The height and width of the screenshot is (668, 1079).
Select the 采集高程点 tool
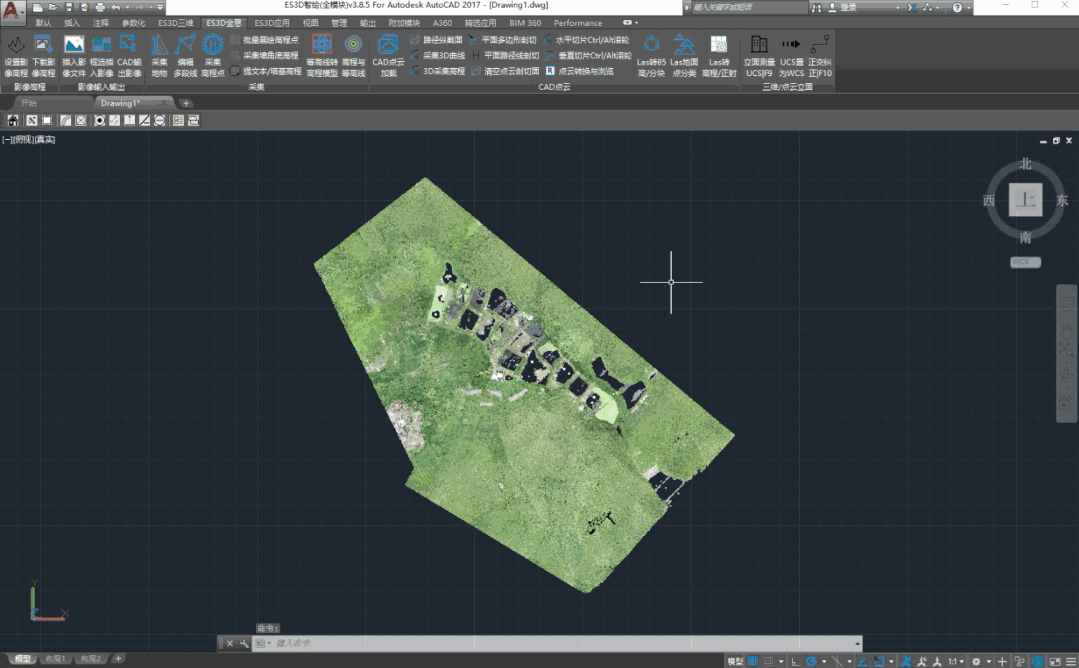[x=213, y=56]
